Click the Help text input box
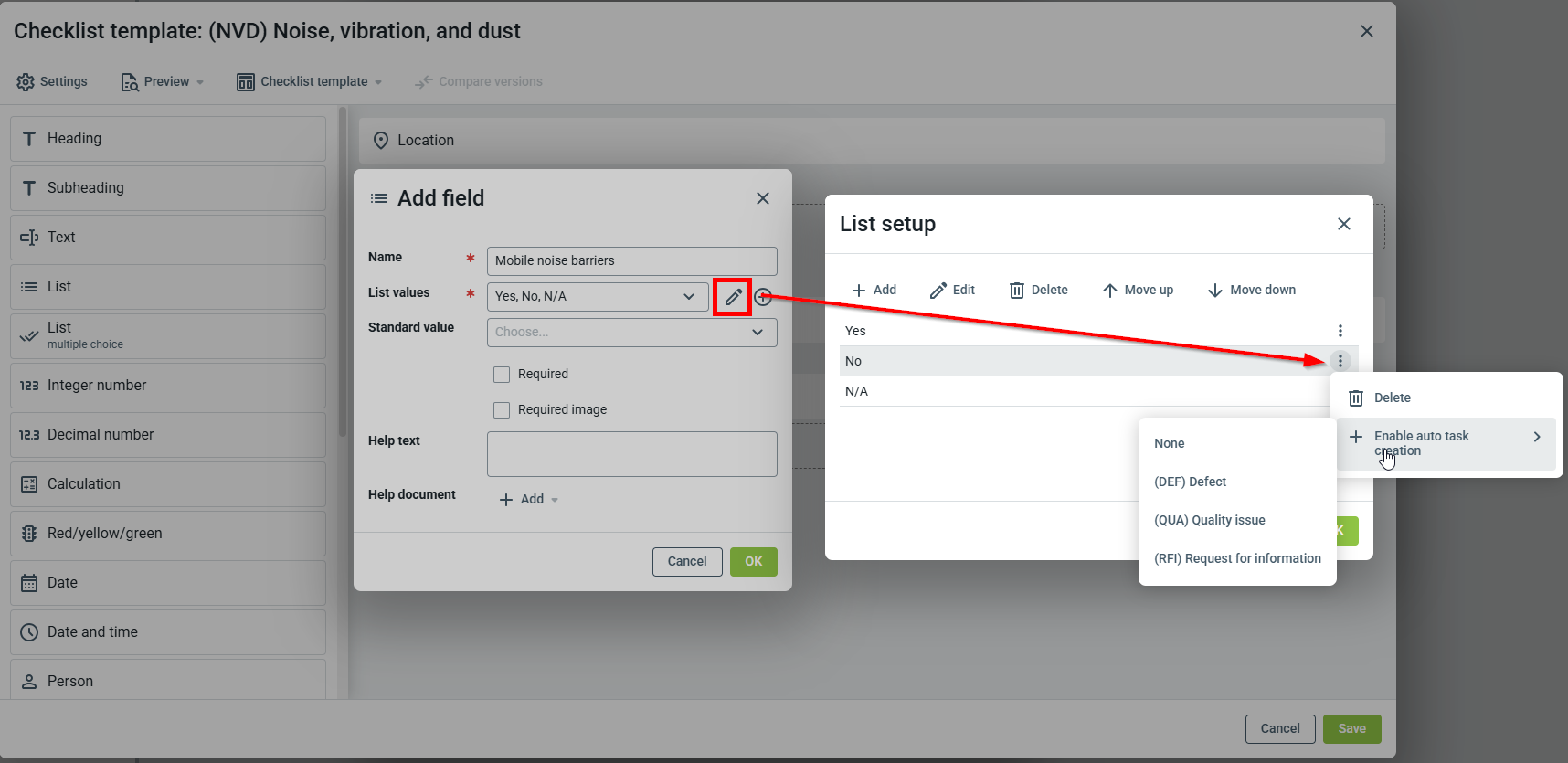This screenshot has width=1568, height=763. 631,454
